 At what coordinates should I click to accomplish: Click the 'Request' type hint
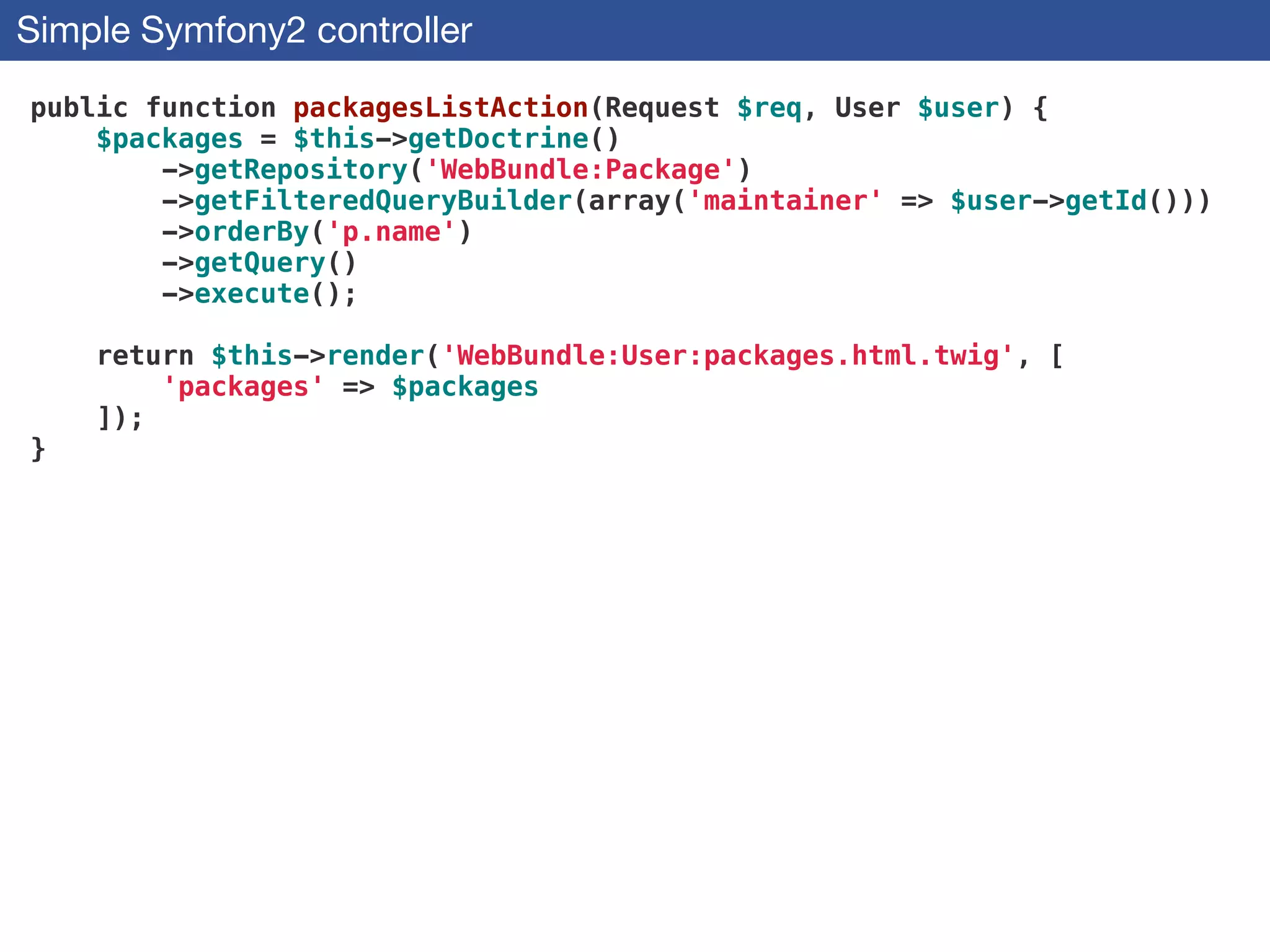662,108
